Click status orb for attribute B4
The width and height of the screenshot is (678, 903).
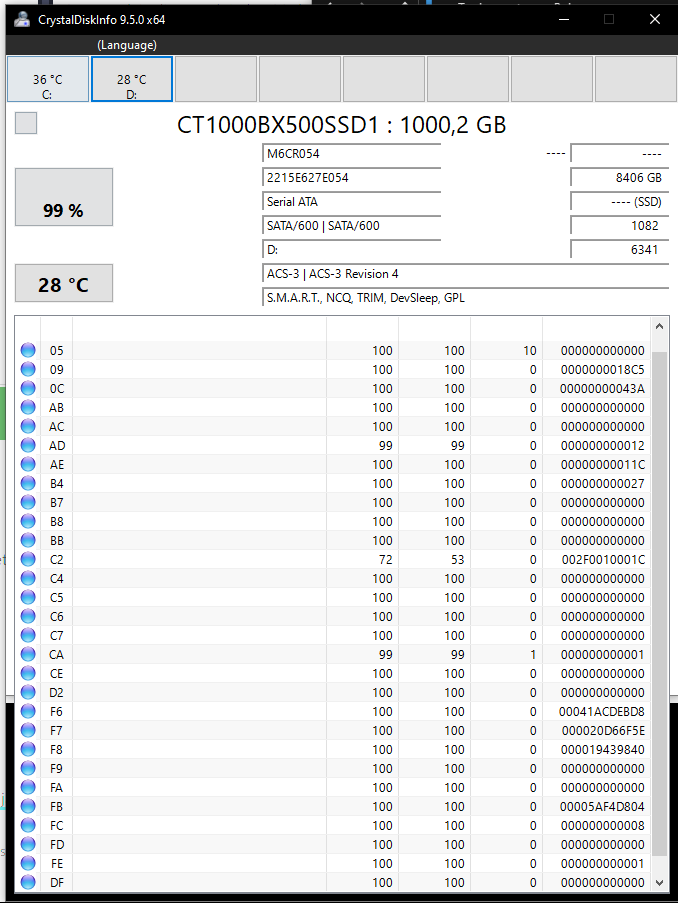[28, 483]
